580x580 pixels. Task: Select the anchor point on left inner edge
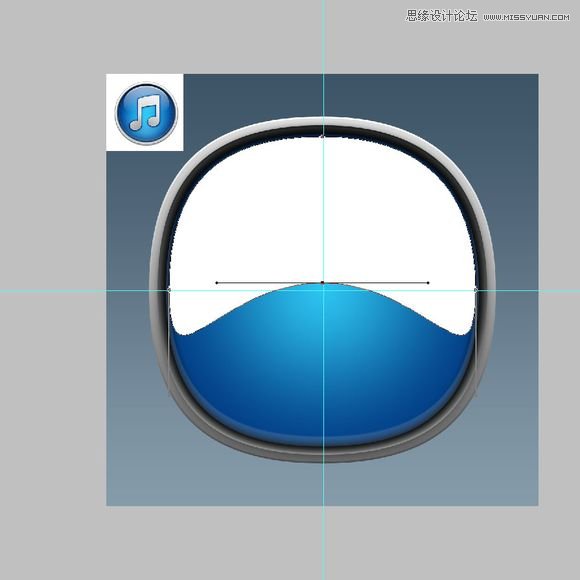click(169, 290)
